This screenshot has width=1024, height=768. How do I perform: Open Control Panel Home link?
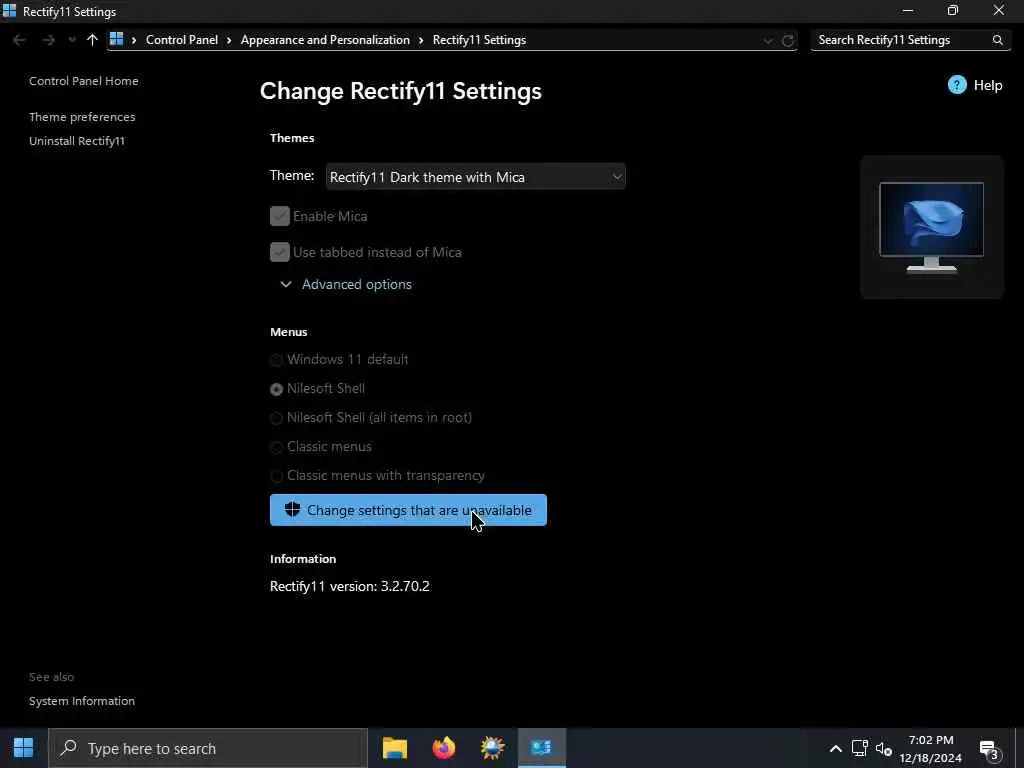click(84, 81)
